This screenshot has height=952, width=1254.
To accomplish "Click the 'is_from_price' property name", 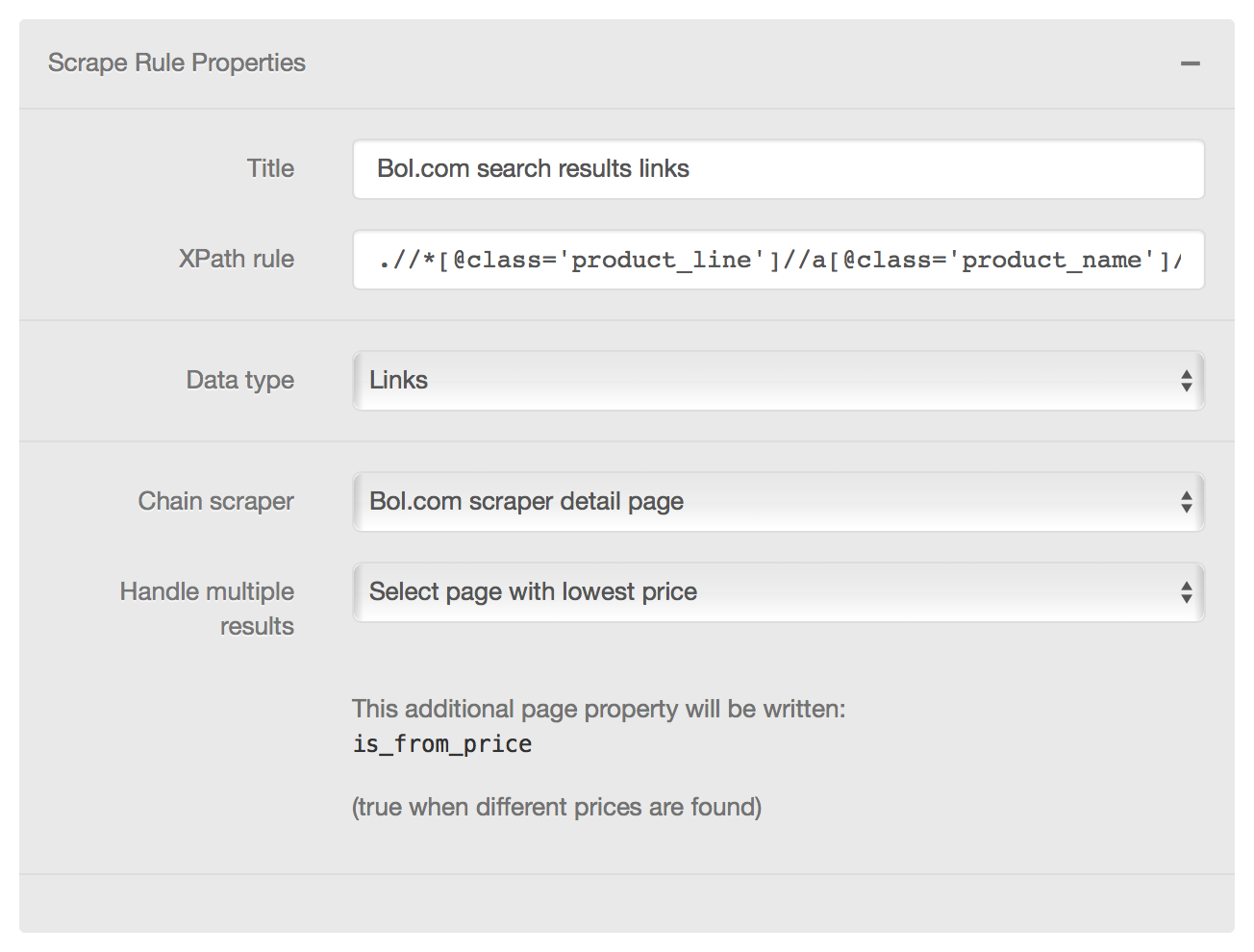I will coord(442,744).
